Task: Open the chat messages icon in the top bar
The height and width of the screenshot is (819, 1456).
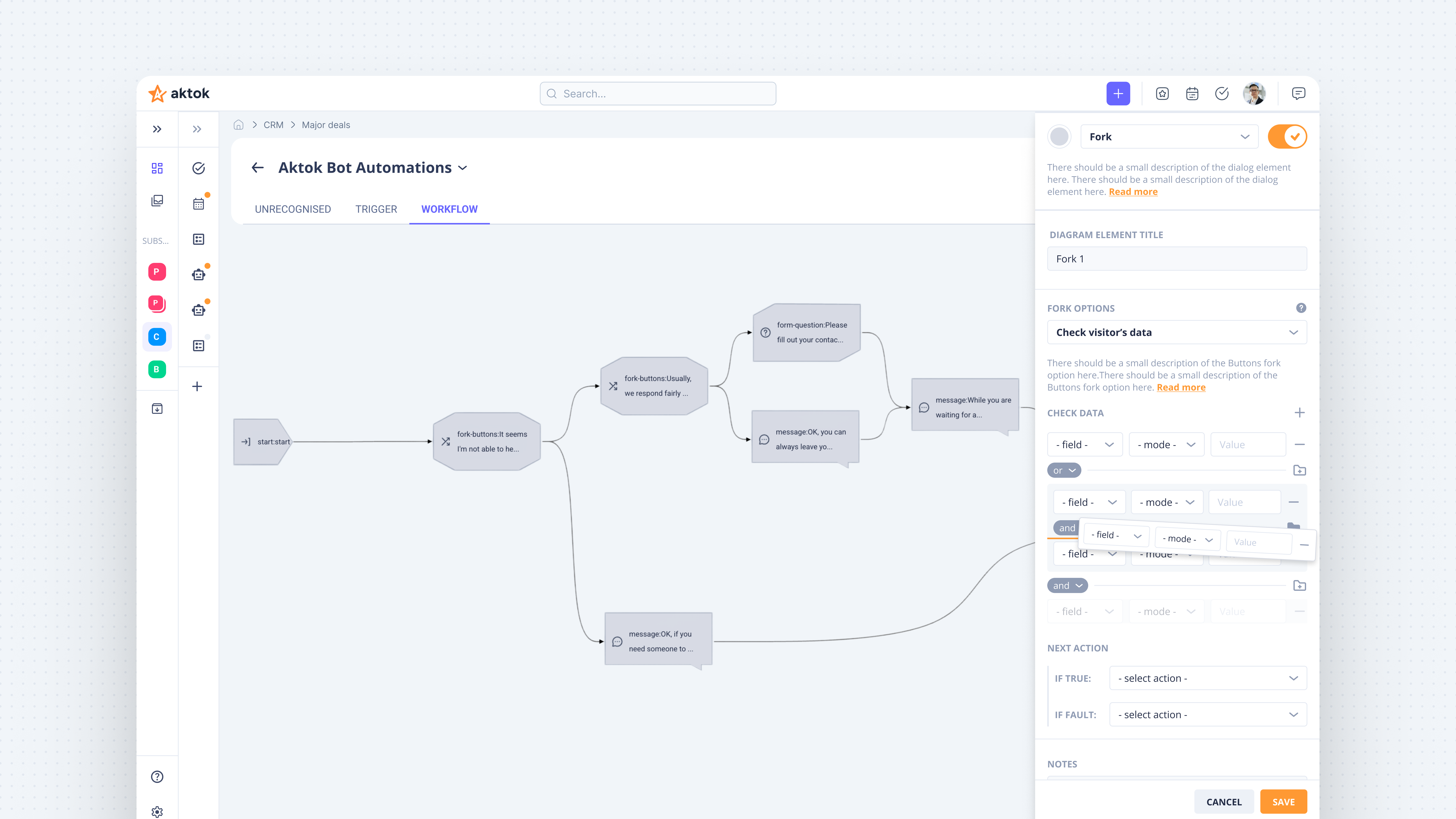Action: [1298, 93]
